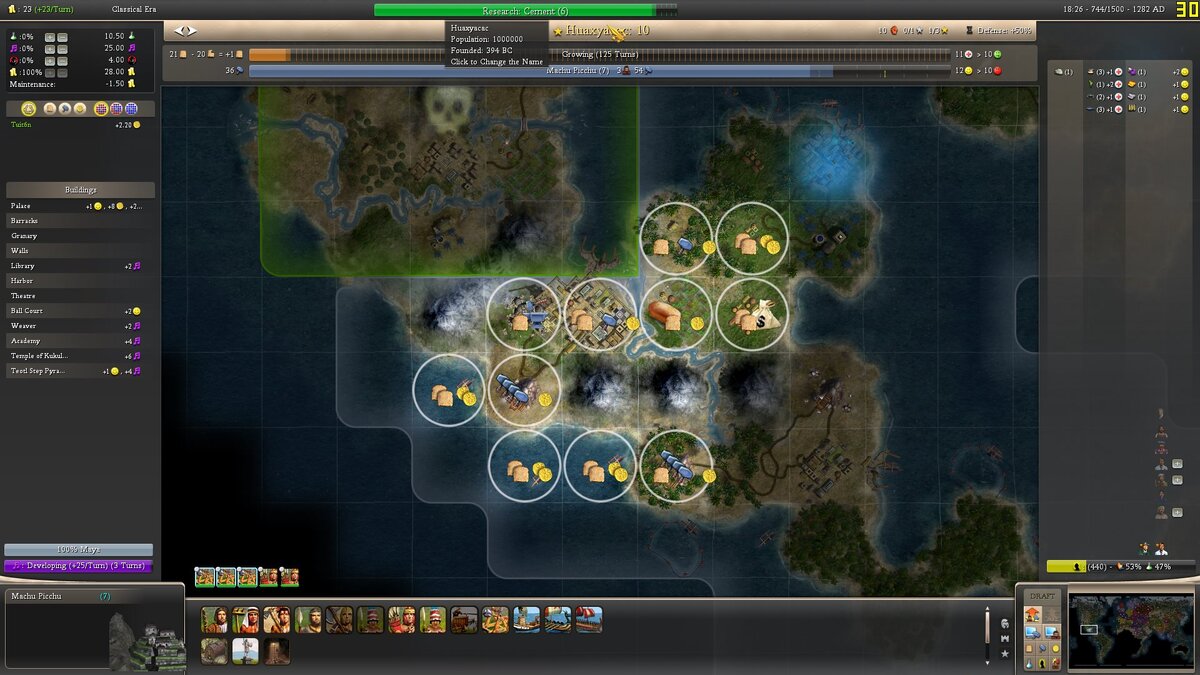Select Academy in Buildings list
The width and height of the screenshot is (1200, 675).
coord(80,341)
